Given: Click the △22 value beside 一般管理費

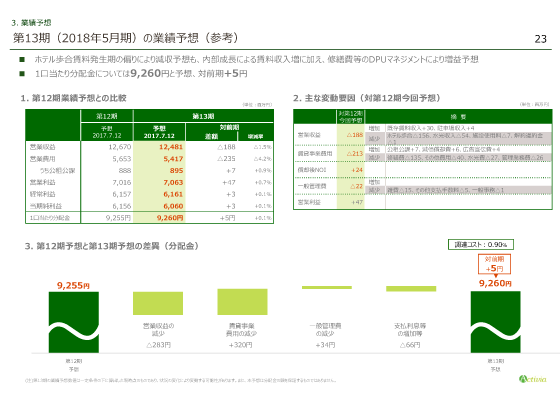Looking at the screenshot, I should tap(356, 186).
